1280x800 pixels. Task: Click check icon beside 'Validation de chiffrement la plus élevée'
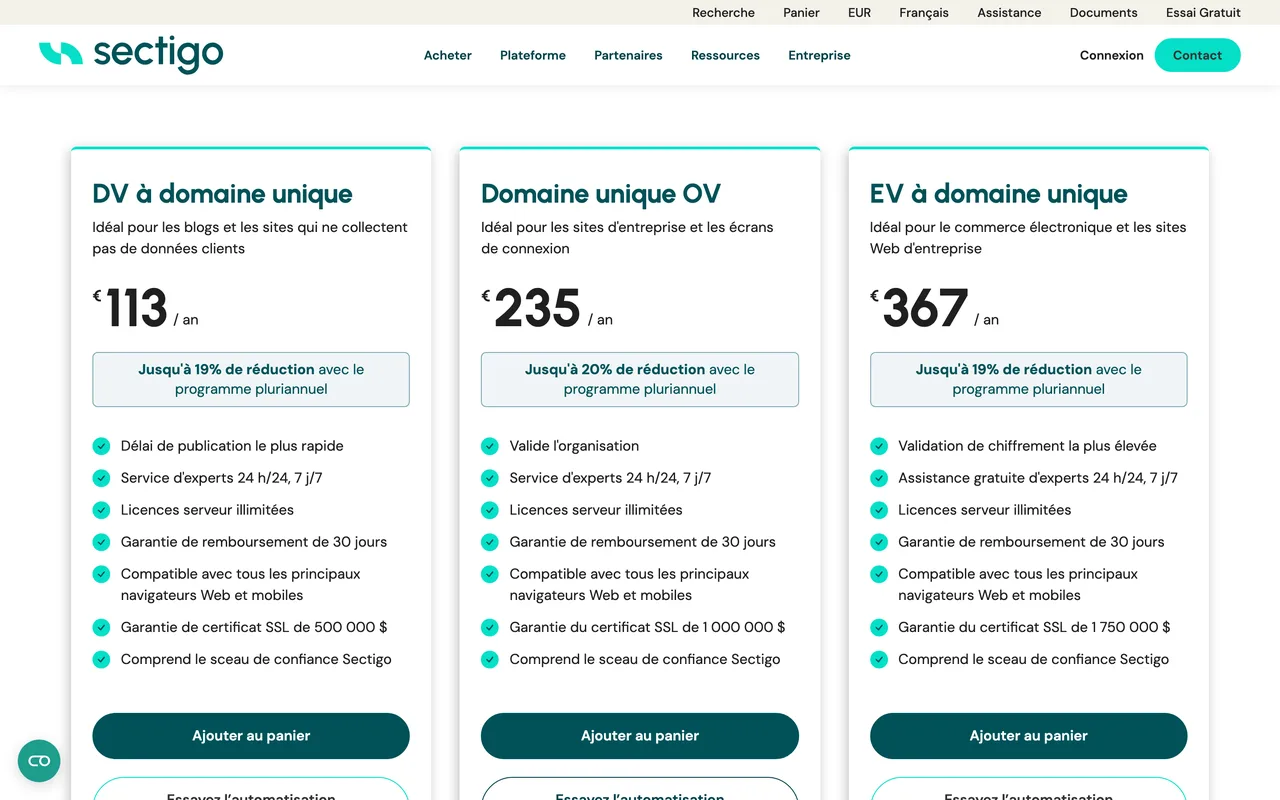point(879,446)
